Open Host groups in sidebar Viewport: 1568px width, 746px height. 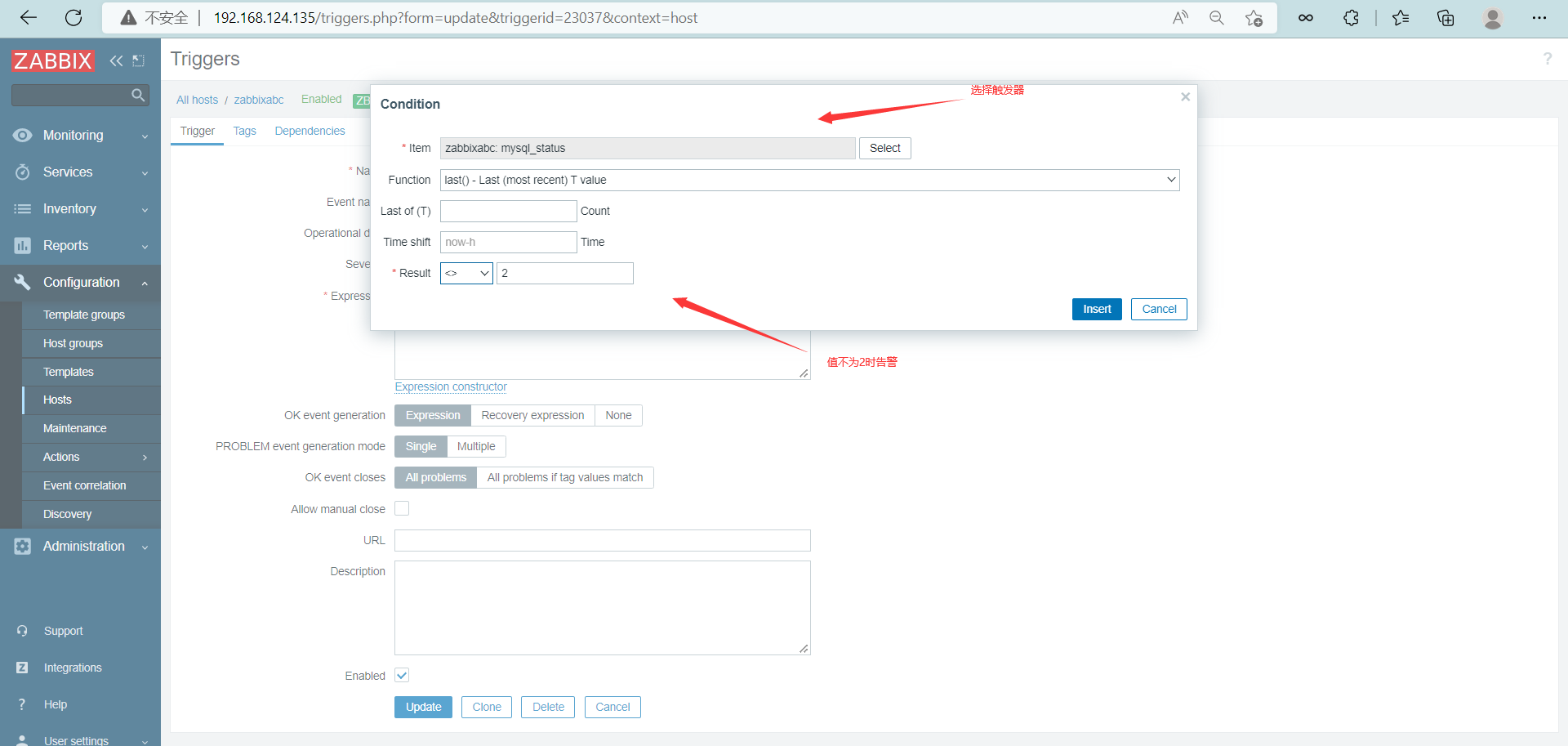(x=73, y=344)
